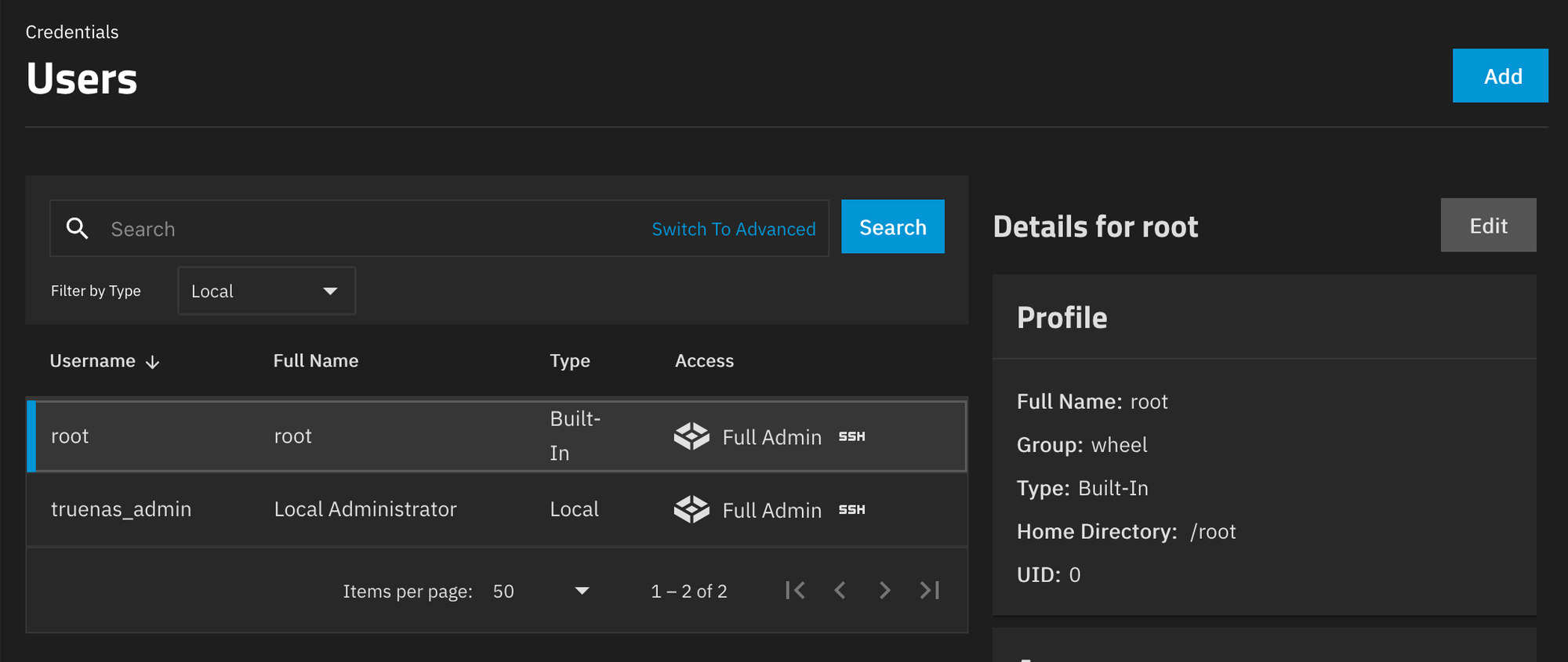Click the Username sort arrow icon
The image size is (1568, 662).
pyautogui.click(x=153, y=362)
